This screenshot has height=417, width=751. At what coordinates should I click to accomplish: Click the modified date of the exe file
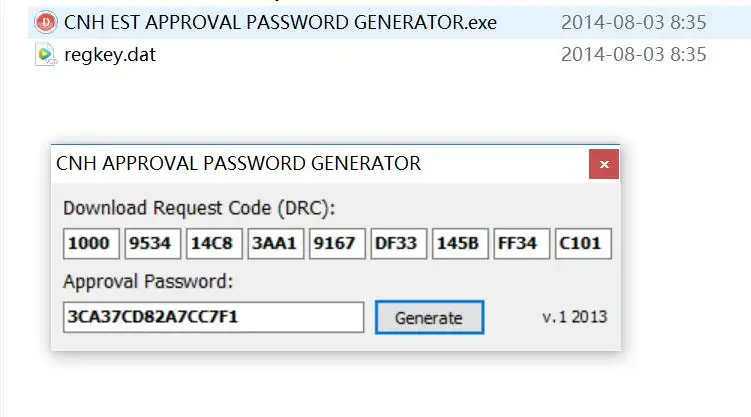pyautogui.click(x=634, y=23)
